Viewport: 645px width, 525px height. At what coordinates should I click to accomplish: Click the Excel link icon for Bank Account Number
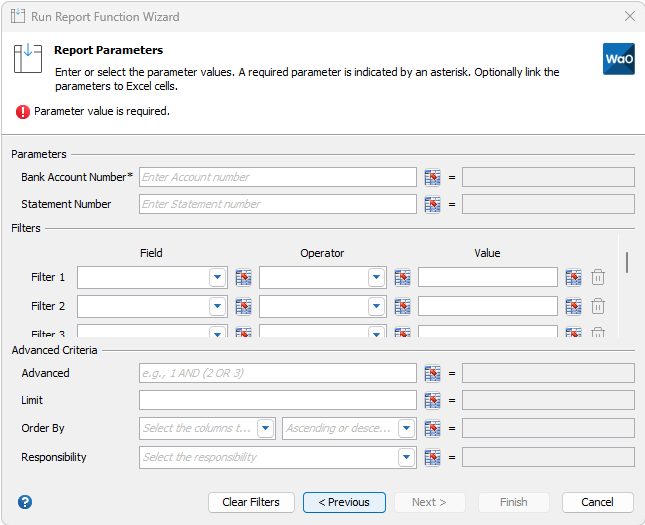[x=432, y=177]
